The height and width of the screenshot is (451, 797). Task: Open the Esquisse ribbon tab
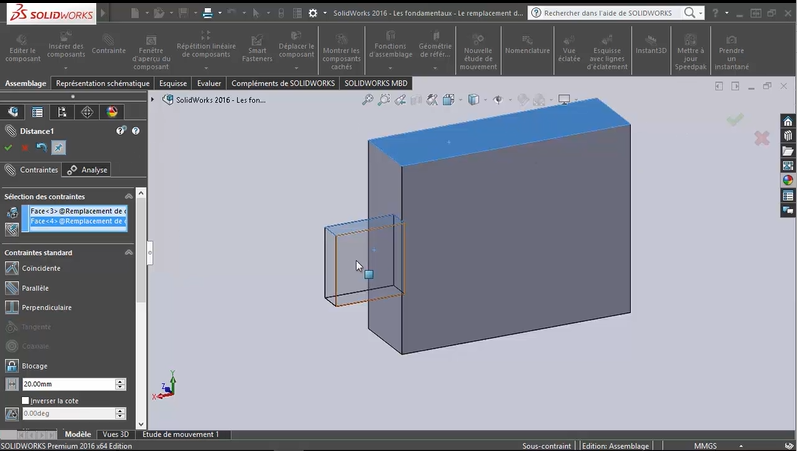point(173,83)
